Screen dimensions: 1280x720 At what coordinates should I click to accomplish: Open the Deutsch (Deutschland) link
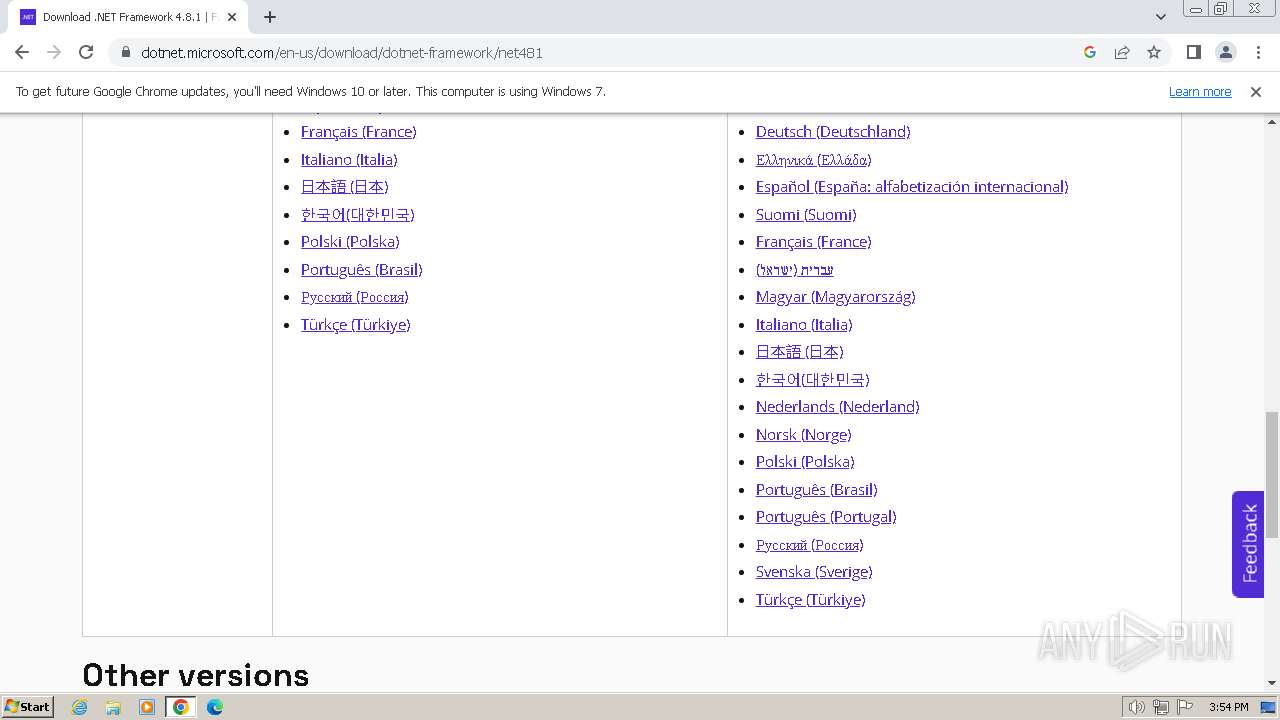[x=833, y=132]
